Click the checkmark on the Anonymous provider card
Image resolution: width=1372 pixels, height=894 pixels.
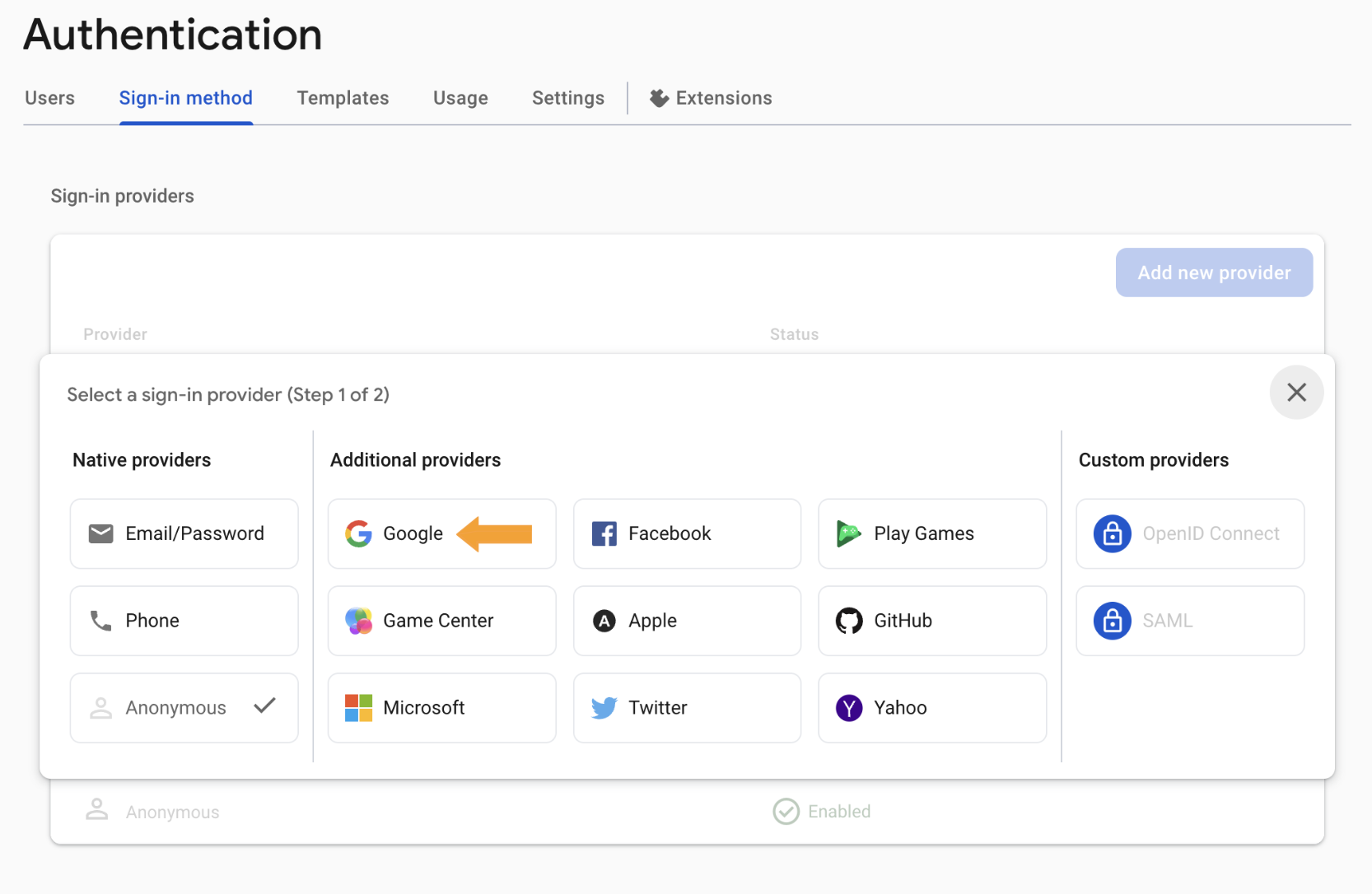[264, 706]
